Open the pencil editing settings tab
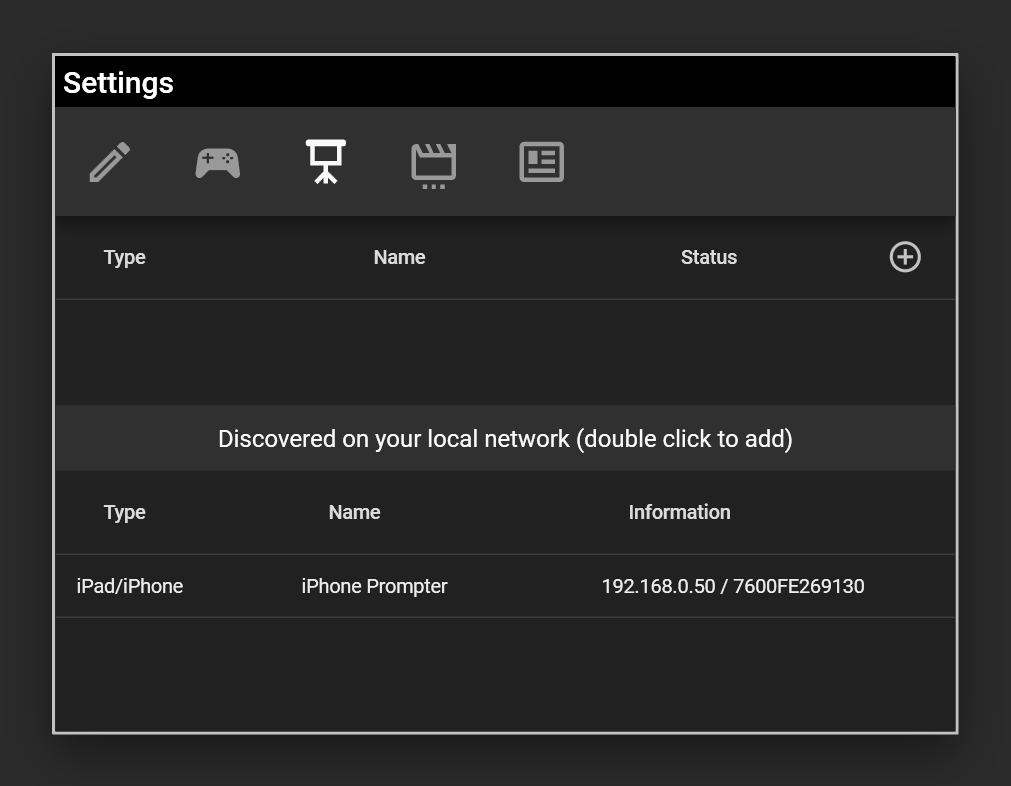The image size is (1011, 786). point(110,162)
